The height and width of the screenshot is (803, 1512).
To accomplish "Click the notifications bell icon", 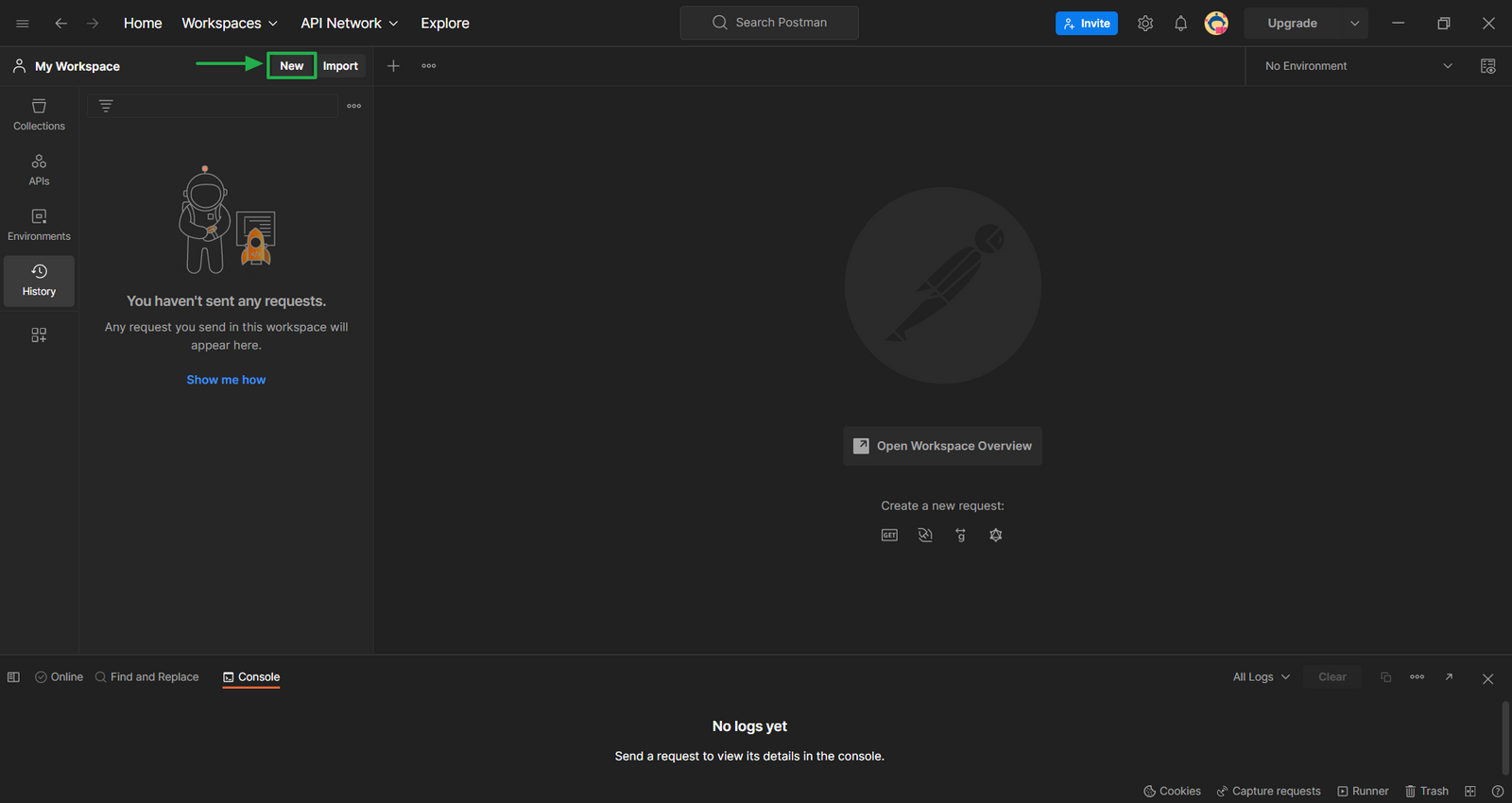I will (x=1180, y=24).
